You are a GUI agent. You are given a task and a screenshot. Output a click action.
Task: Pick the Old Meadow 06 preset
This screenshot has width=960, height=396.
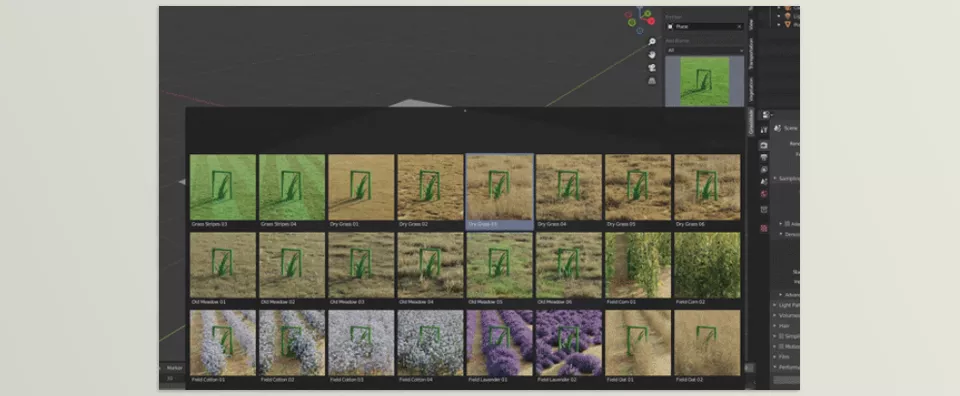[x=569, y=265]
